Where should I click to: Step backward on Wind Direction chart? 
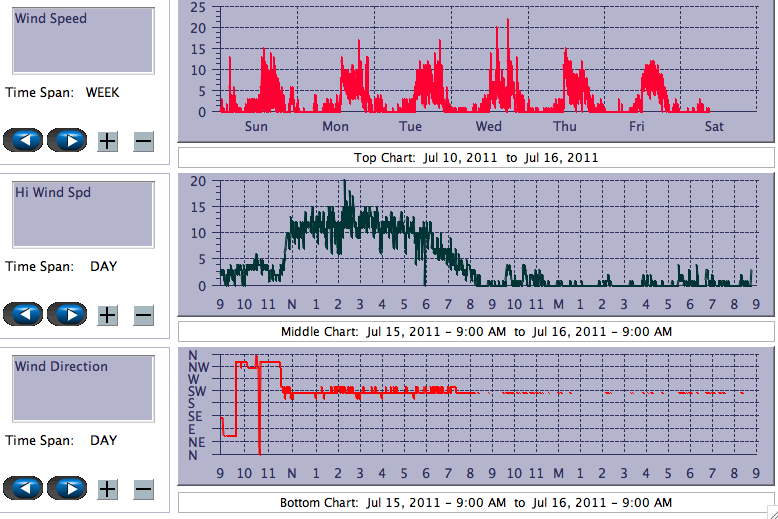pos(24,488)
